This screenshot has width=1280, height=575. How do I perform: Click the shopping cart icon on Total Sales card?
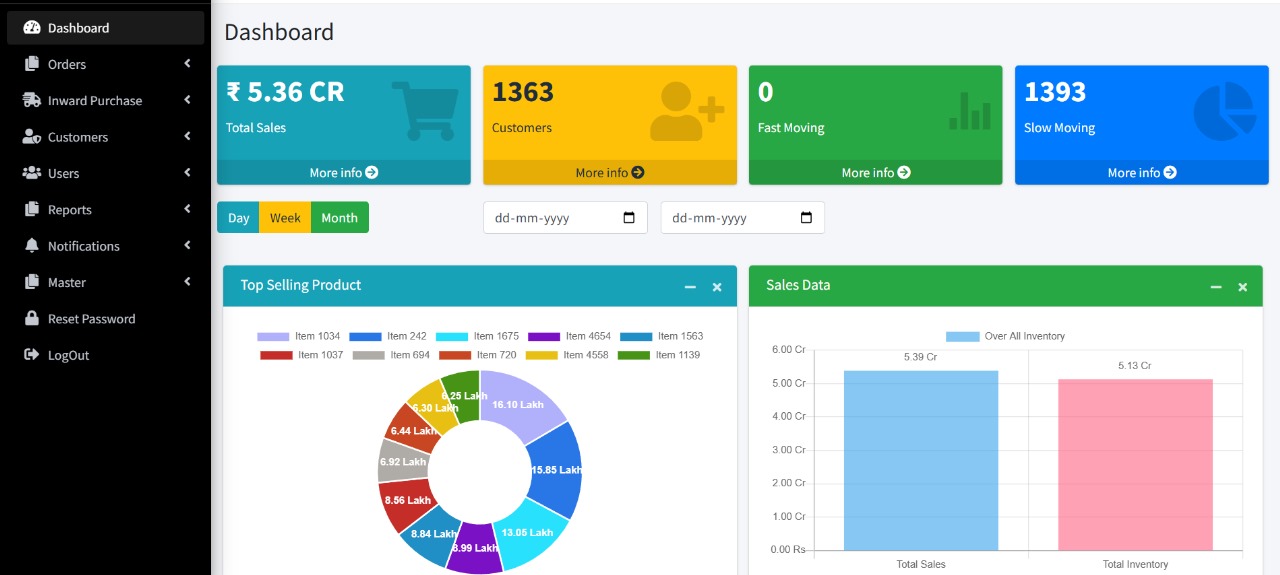click(x=425, y=110)
